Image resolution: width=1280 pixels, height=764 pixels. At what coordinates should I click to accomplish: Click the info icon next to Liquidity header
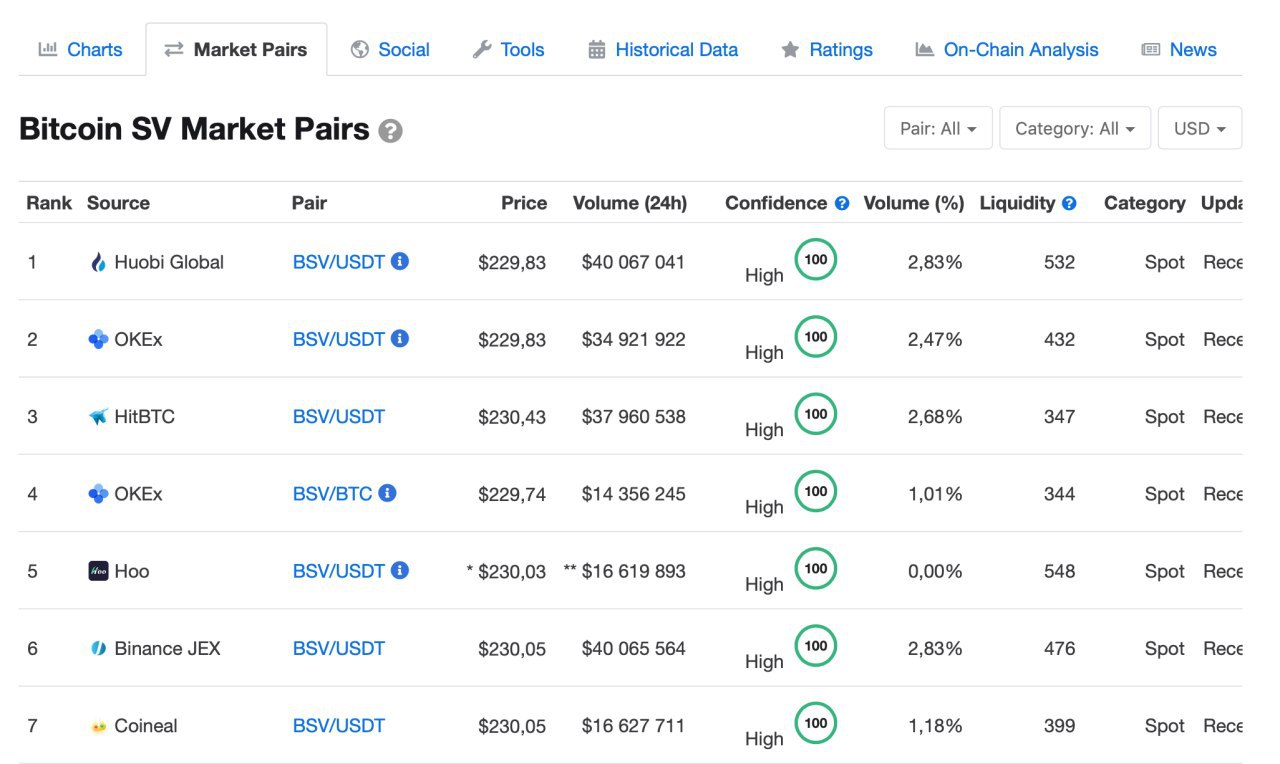click(x=1069, y=203)
